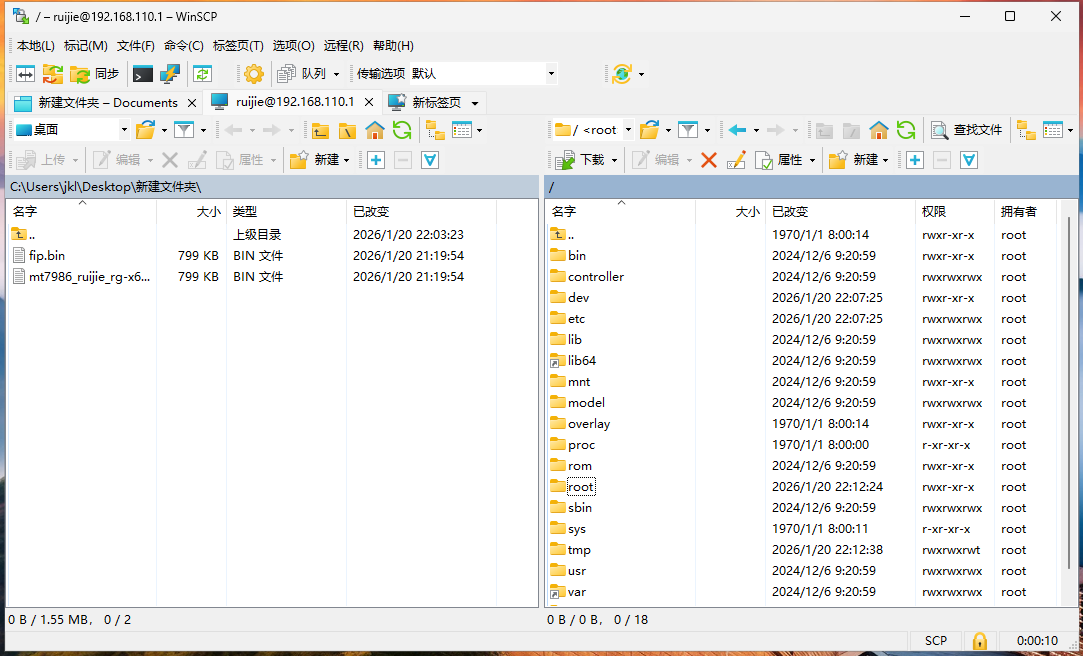Viewport: 1083px width, 656px height.
Task: Refresh the remote directory listing
Action: (x=905, y=129)
